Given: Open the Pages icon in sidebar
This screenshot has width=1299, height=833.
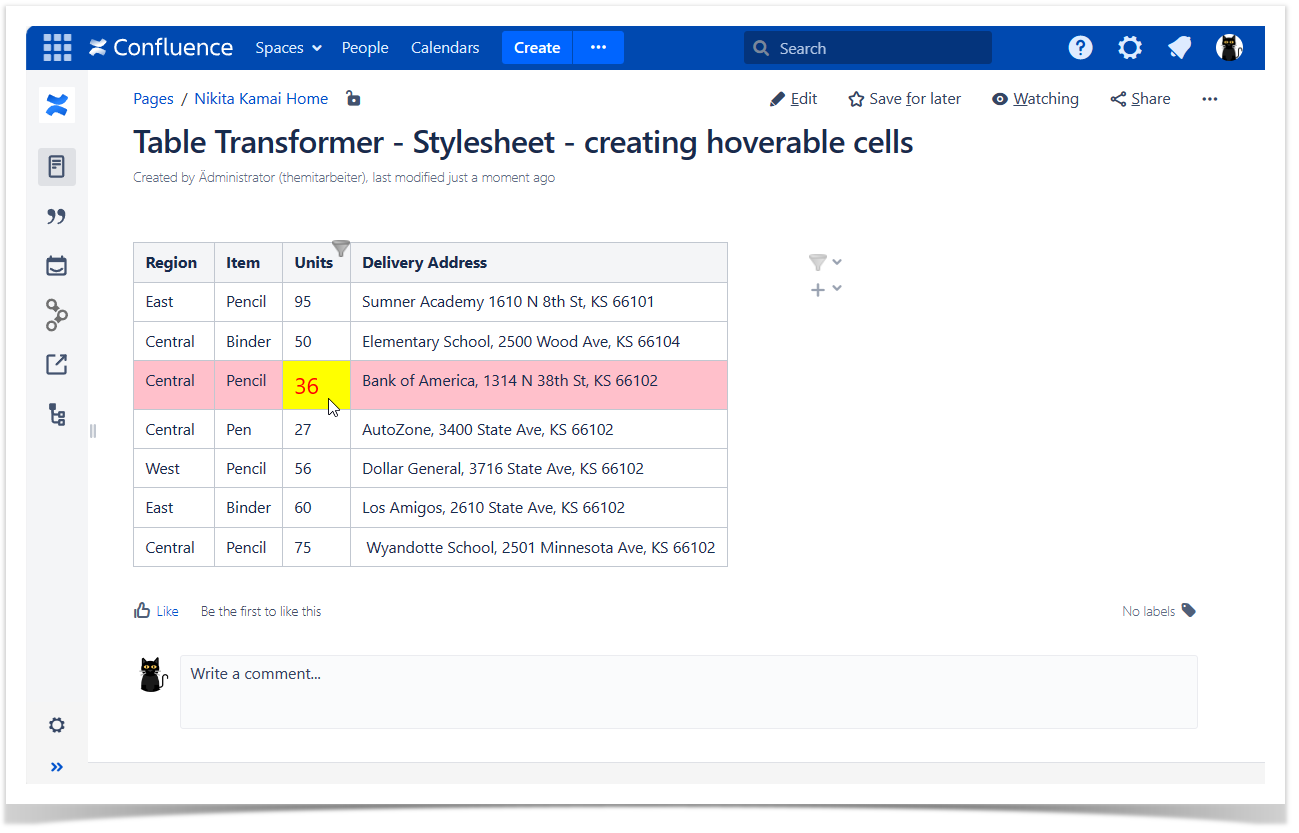Looking at the screenshot, I should click(x=57, y=166).
